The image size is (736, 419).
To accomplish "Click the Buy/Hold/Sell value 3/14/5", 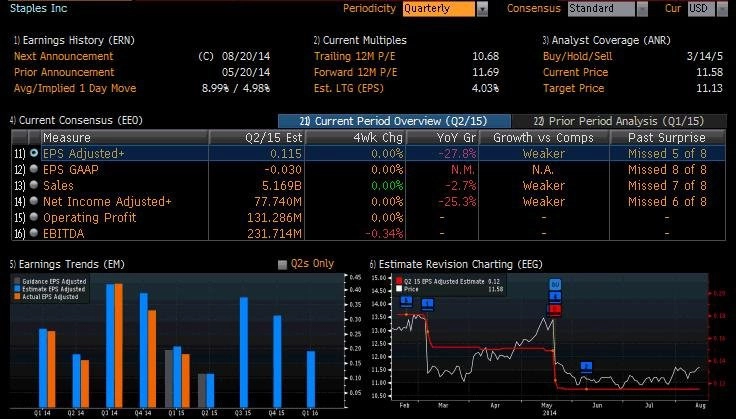I will point(705,56).
